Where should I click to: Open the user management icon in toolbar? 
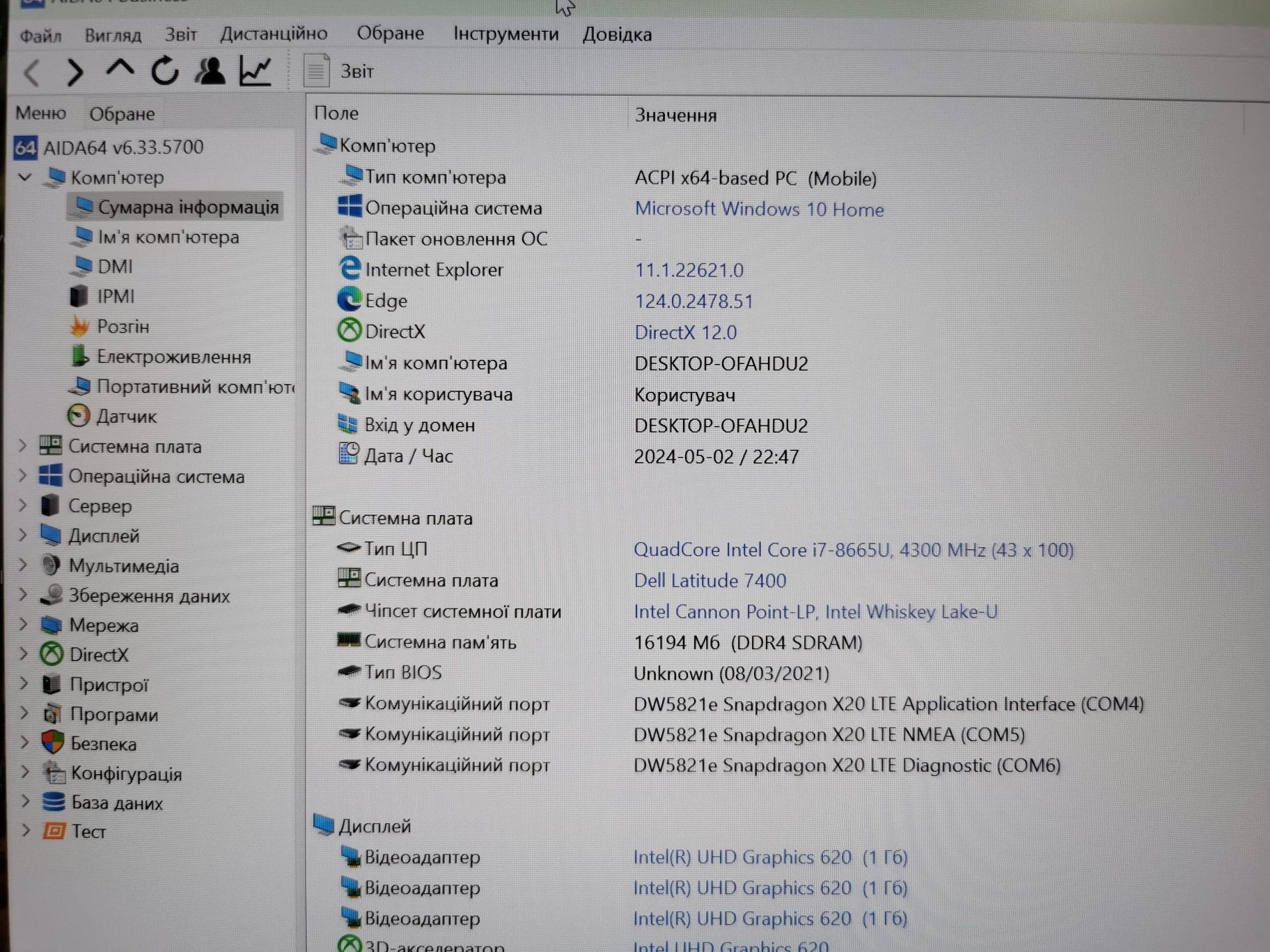210,70
